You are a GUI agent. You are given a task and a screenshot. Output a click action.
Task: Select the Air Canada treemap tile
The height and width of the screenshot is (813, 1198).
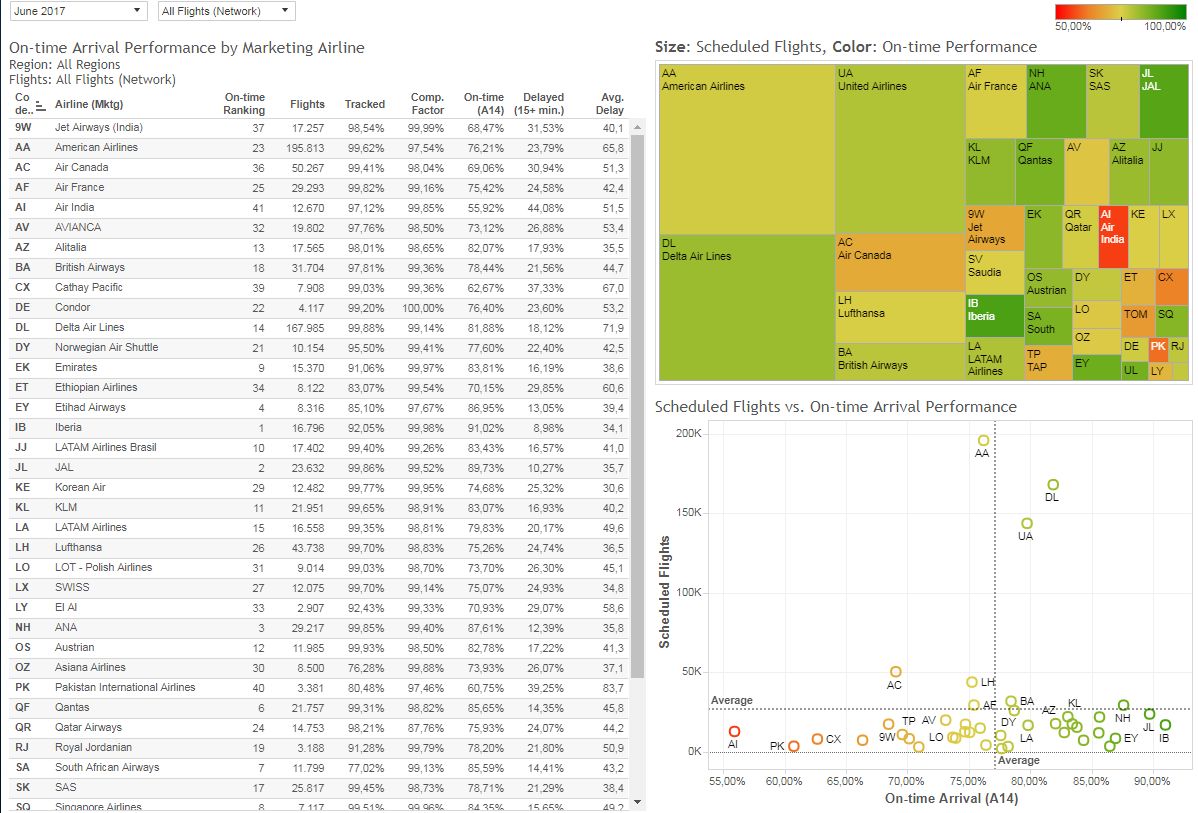[900, 263]
